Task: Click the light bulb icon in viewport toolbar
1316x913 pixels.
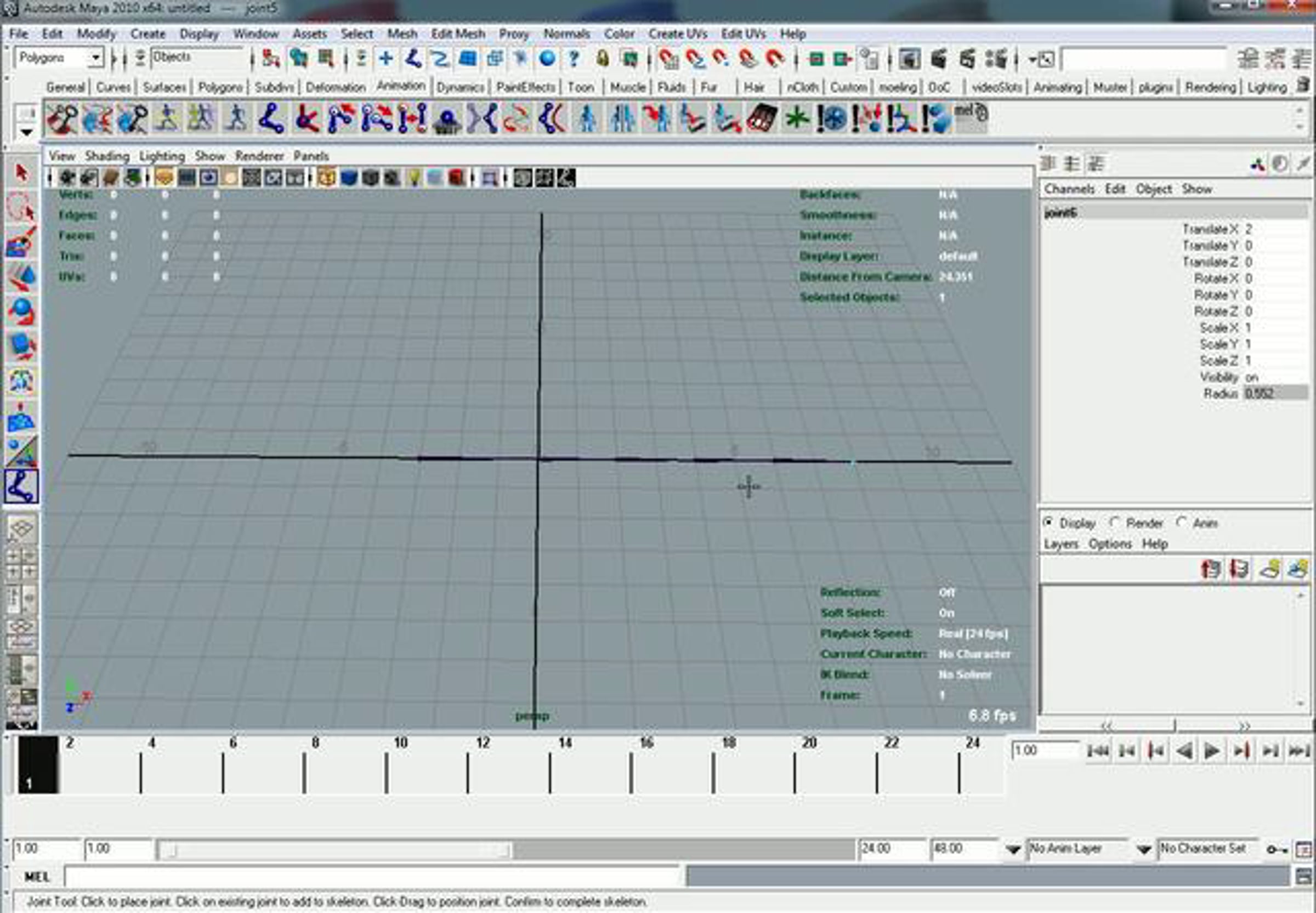Action: [413, 178]
